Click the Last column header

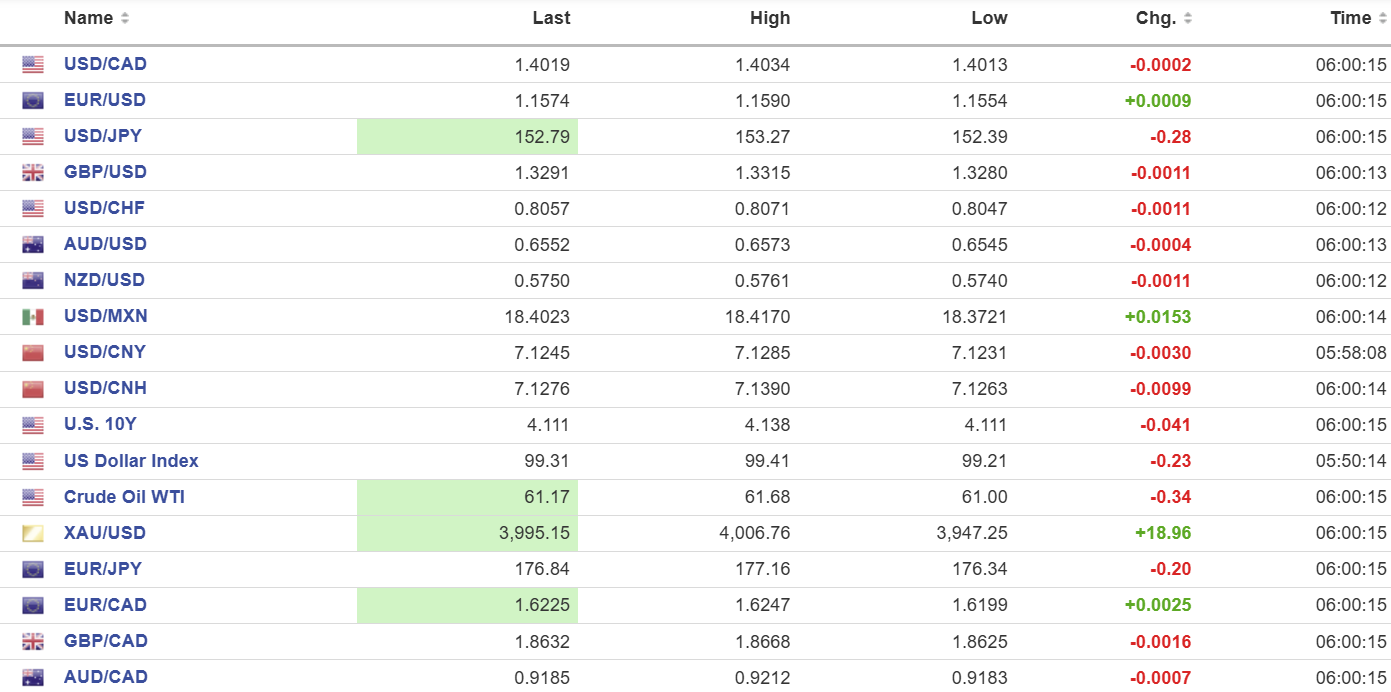pyautogui.click(x=551, y=18)
